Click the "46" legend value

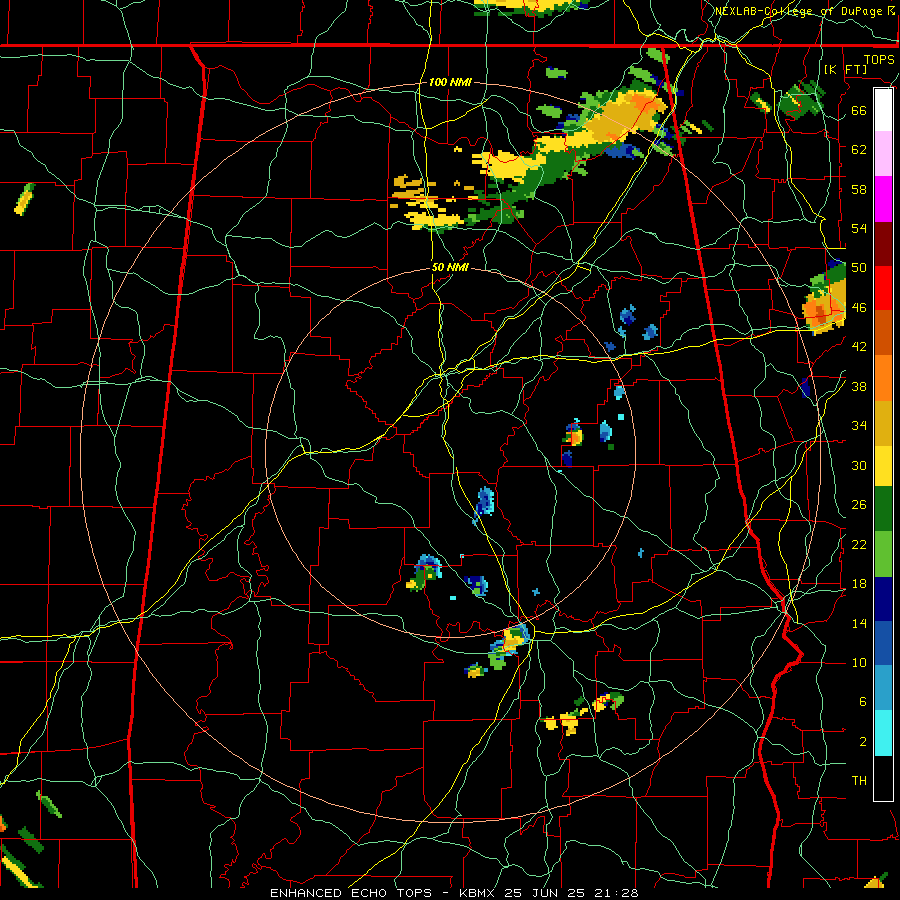(859, 307)
